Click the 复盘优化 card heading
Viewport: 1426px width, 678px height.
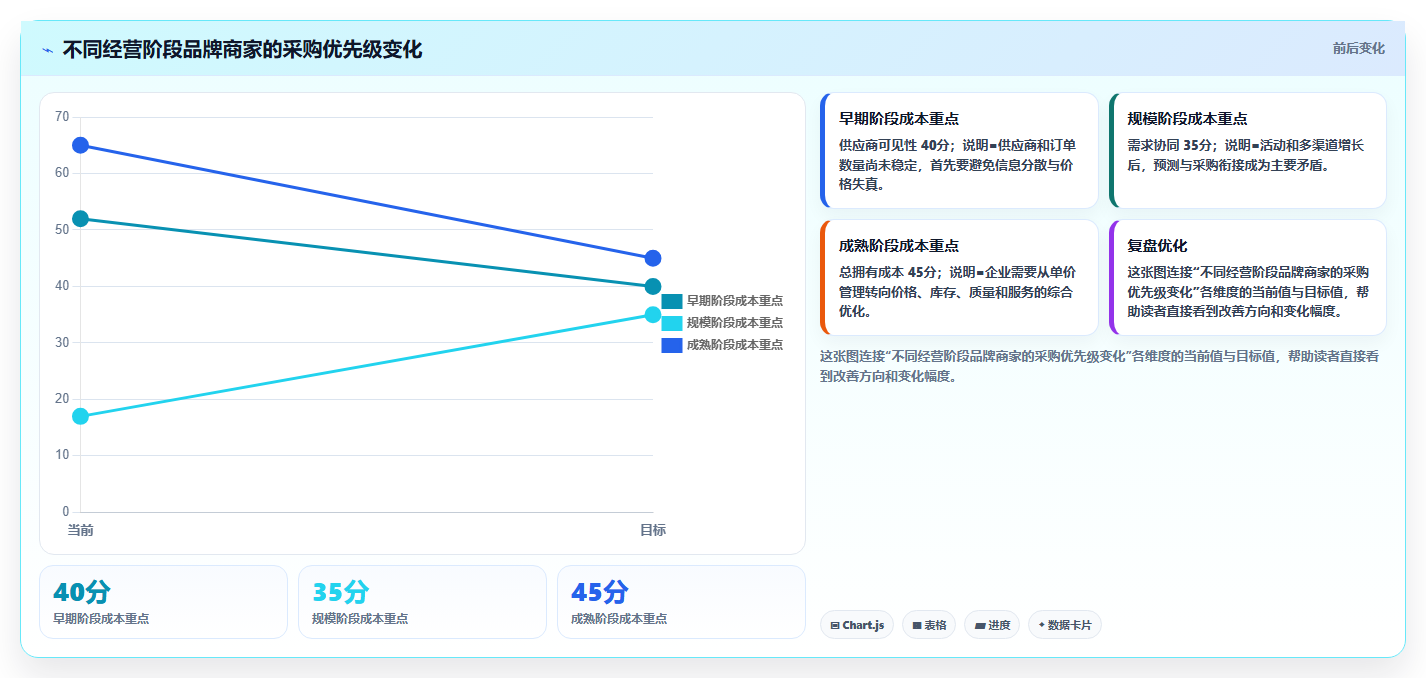(1157, 245)
